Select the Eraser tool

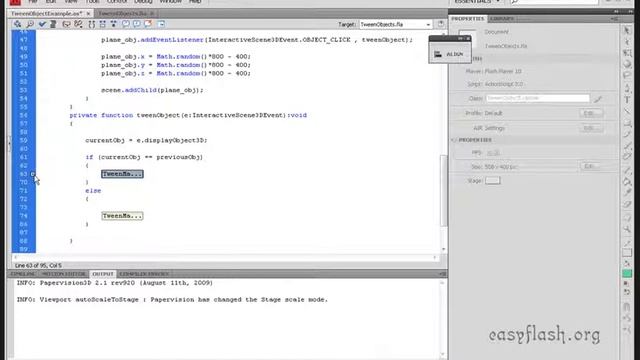point(627,204)
